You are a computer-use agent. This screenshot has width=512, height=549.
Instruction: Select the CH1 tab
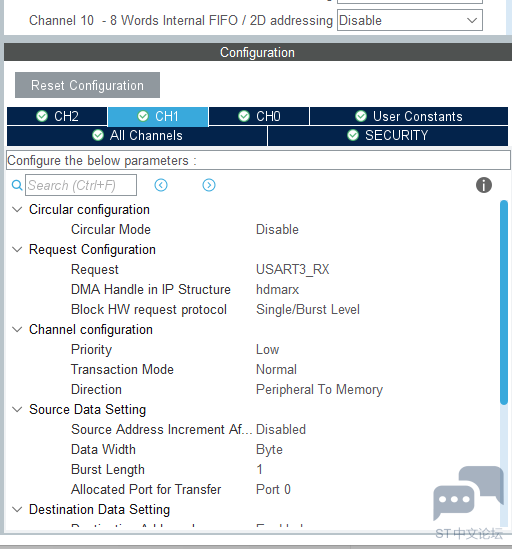click(158, 116)
